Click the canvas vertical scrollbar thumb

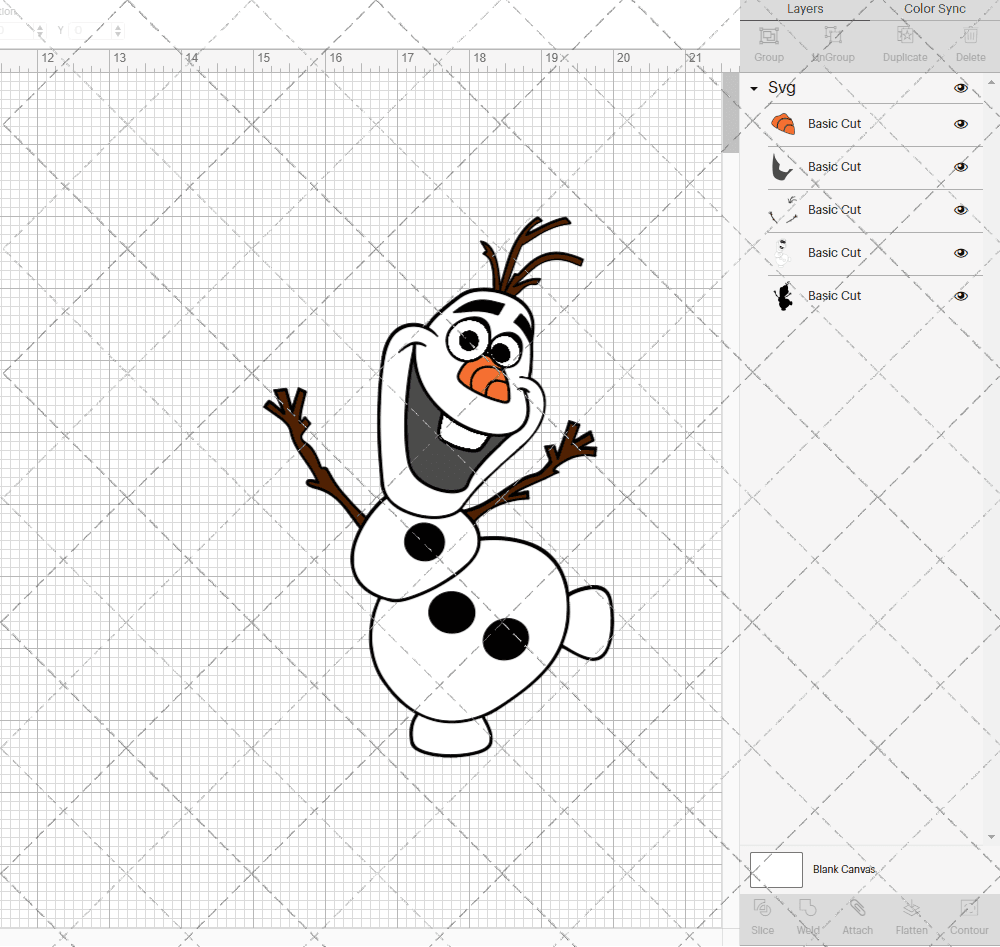pyautogui.click(x=730, y=112)
